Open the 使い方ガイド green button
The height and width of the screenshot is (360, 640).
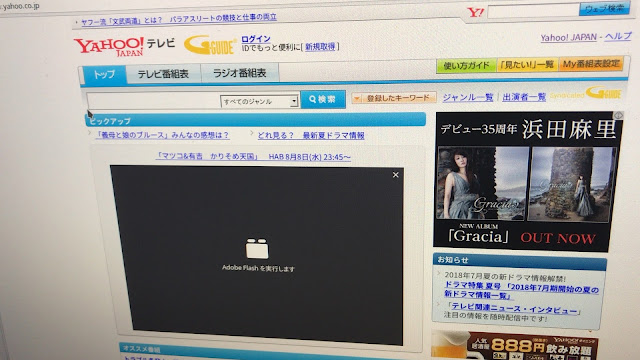pos(466,65)
